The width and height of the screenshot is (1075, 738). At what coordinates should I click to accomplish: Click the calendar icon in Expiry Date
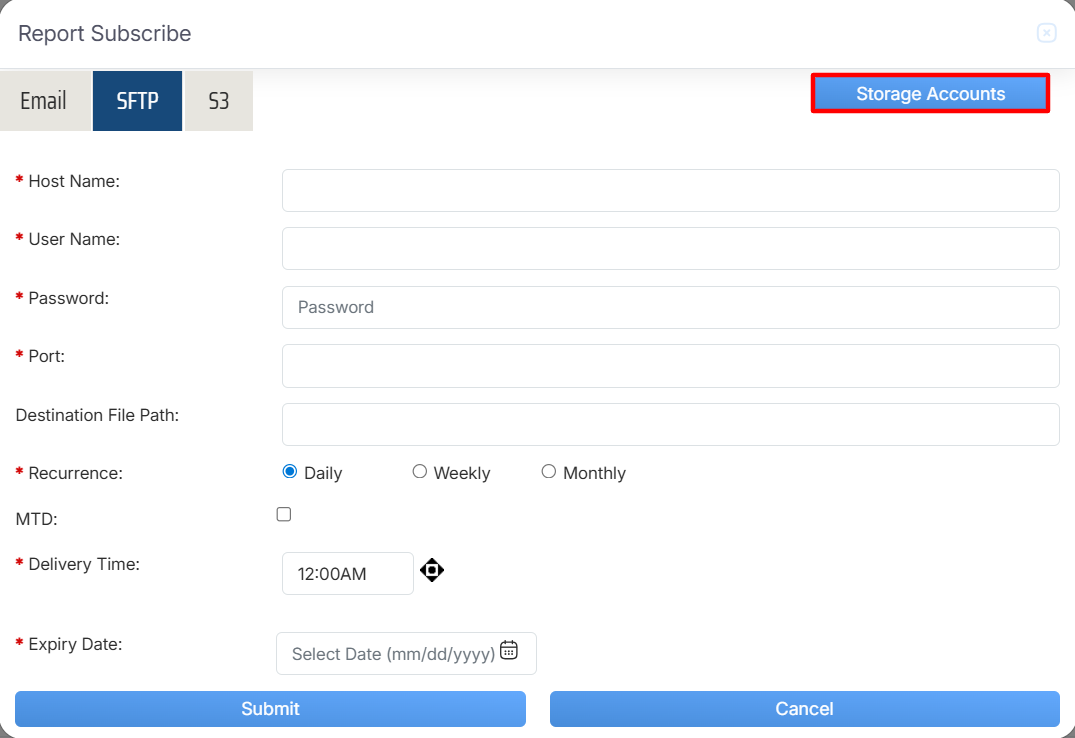coord(509,650)
